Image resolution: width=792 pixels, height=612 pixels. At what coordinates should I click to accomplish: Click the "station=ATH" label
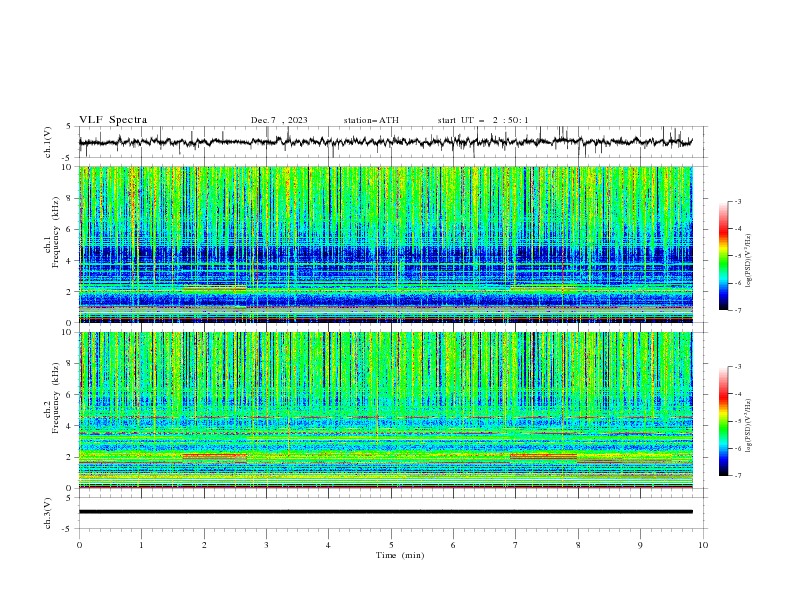371,120
